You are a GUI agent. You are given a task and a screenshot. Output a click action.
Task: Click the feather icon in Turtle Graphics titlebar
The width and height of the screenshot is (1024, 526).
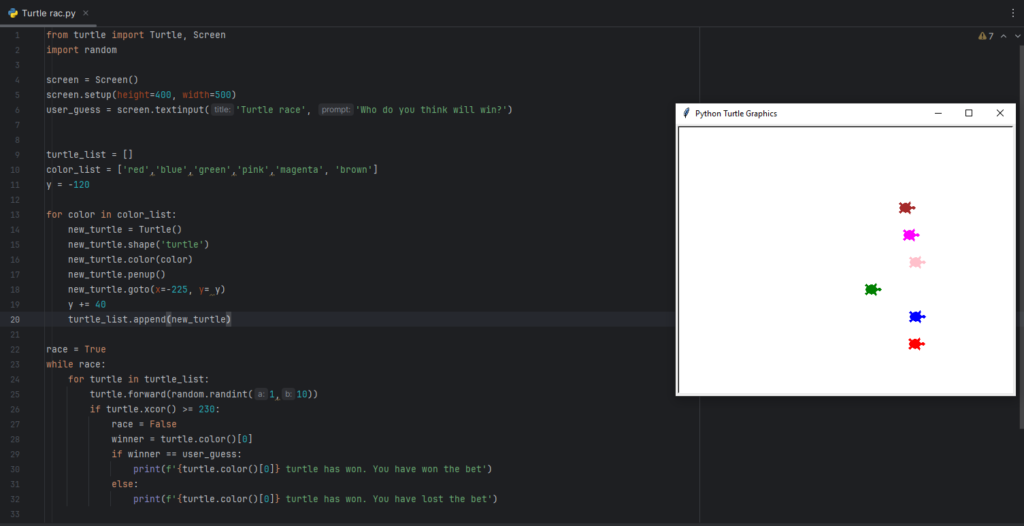[686, 113]
